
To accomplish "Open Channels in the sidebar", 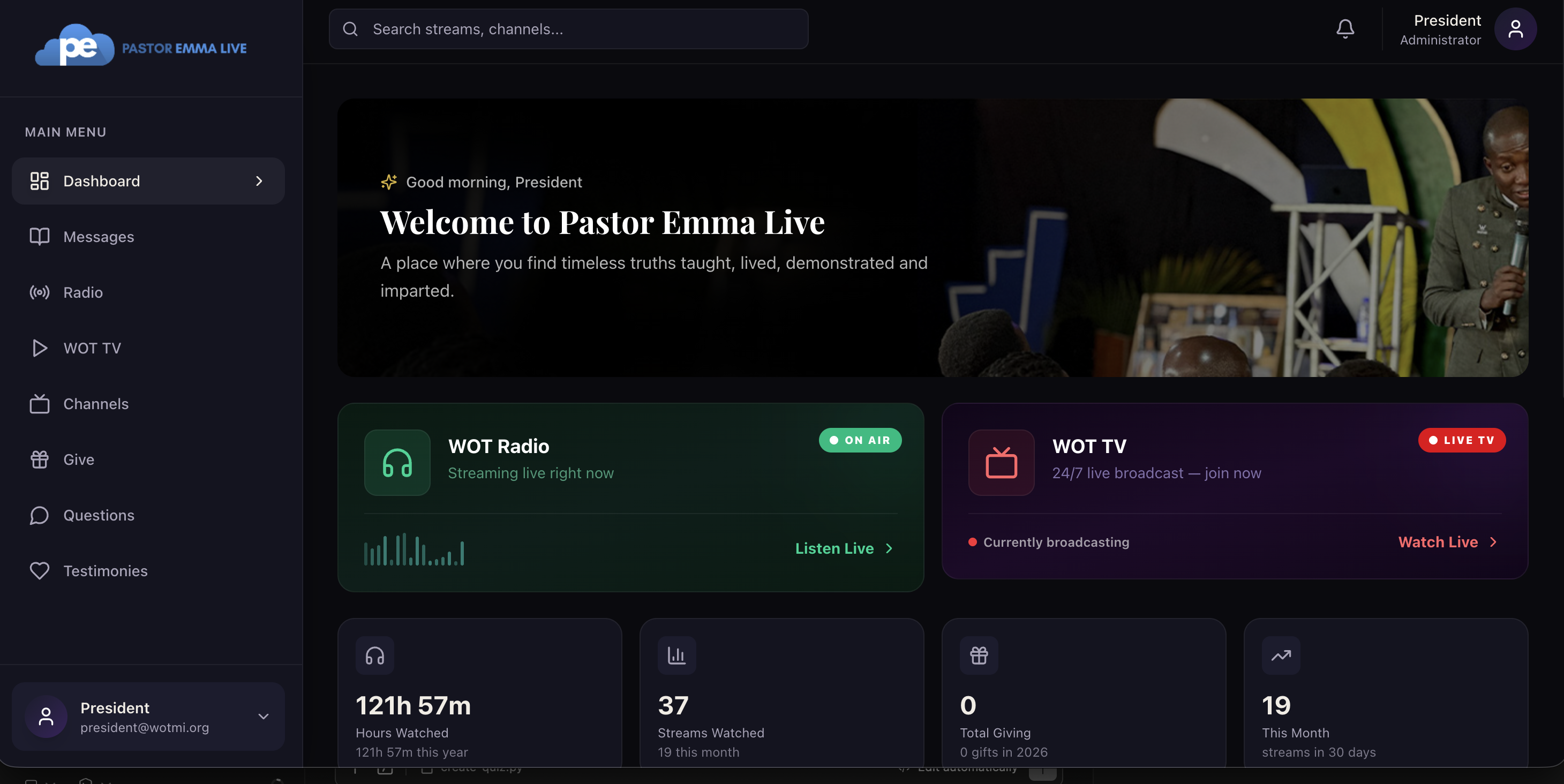I will [x=95, y=404].
